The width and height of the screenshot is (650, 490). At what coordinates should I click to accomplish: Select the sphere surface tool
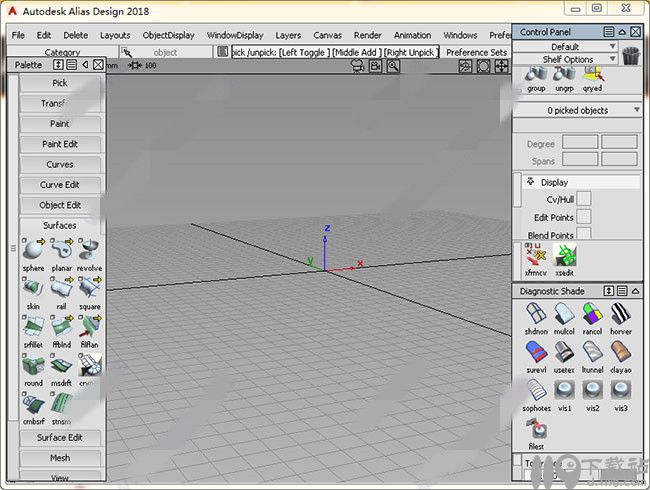(33, 250)
